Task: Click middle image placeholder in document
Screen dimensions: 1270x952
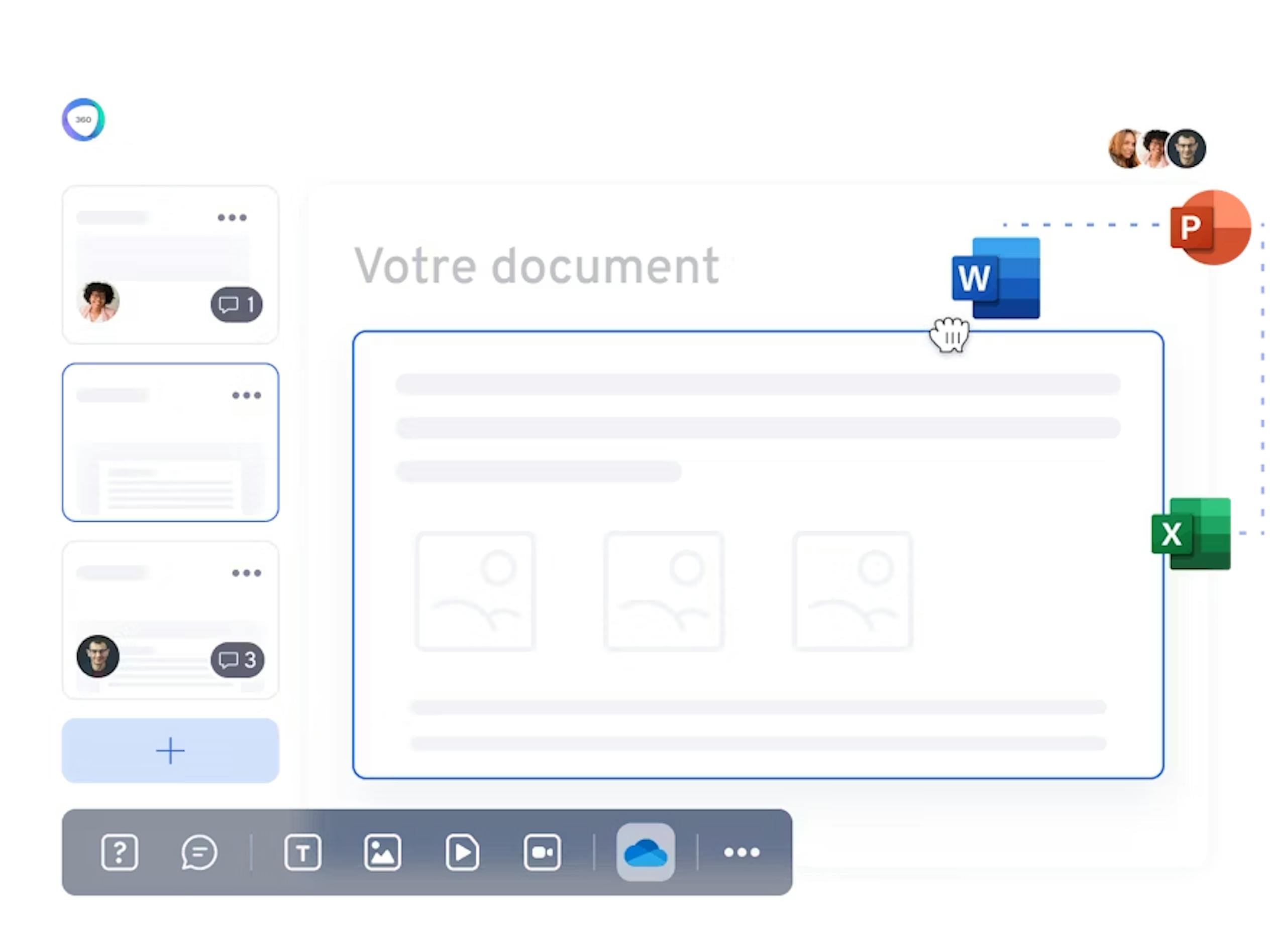Action: coord(664,591)
